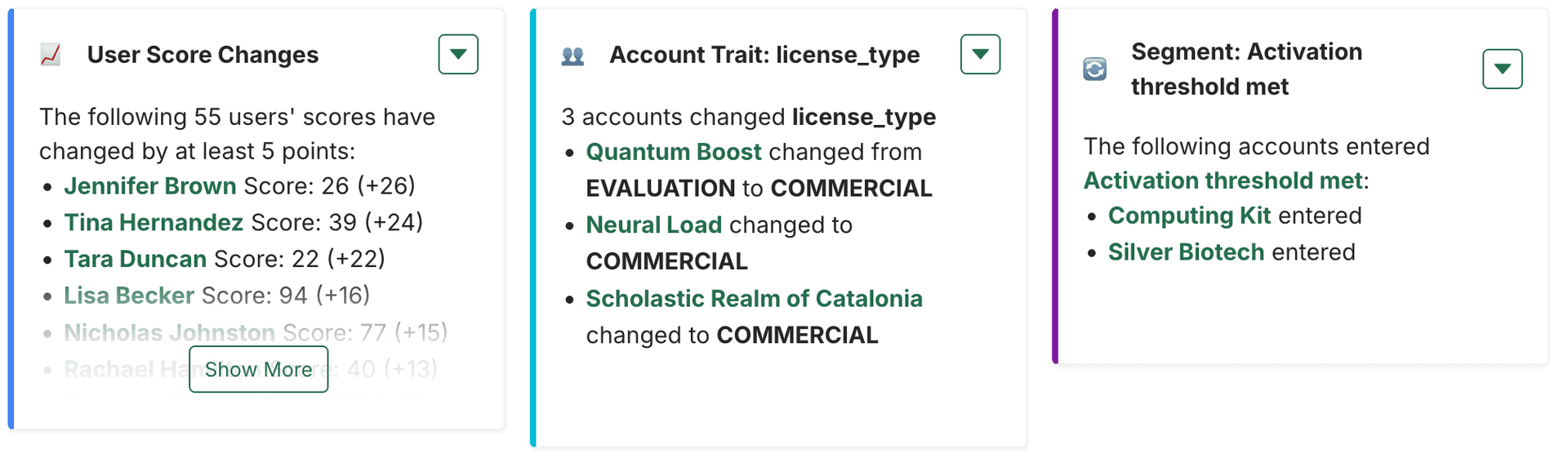Click the chart icon beside User Score Changes
The height and width of the screenshot is (458, 1568).
click(51, 56)
